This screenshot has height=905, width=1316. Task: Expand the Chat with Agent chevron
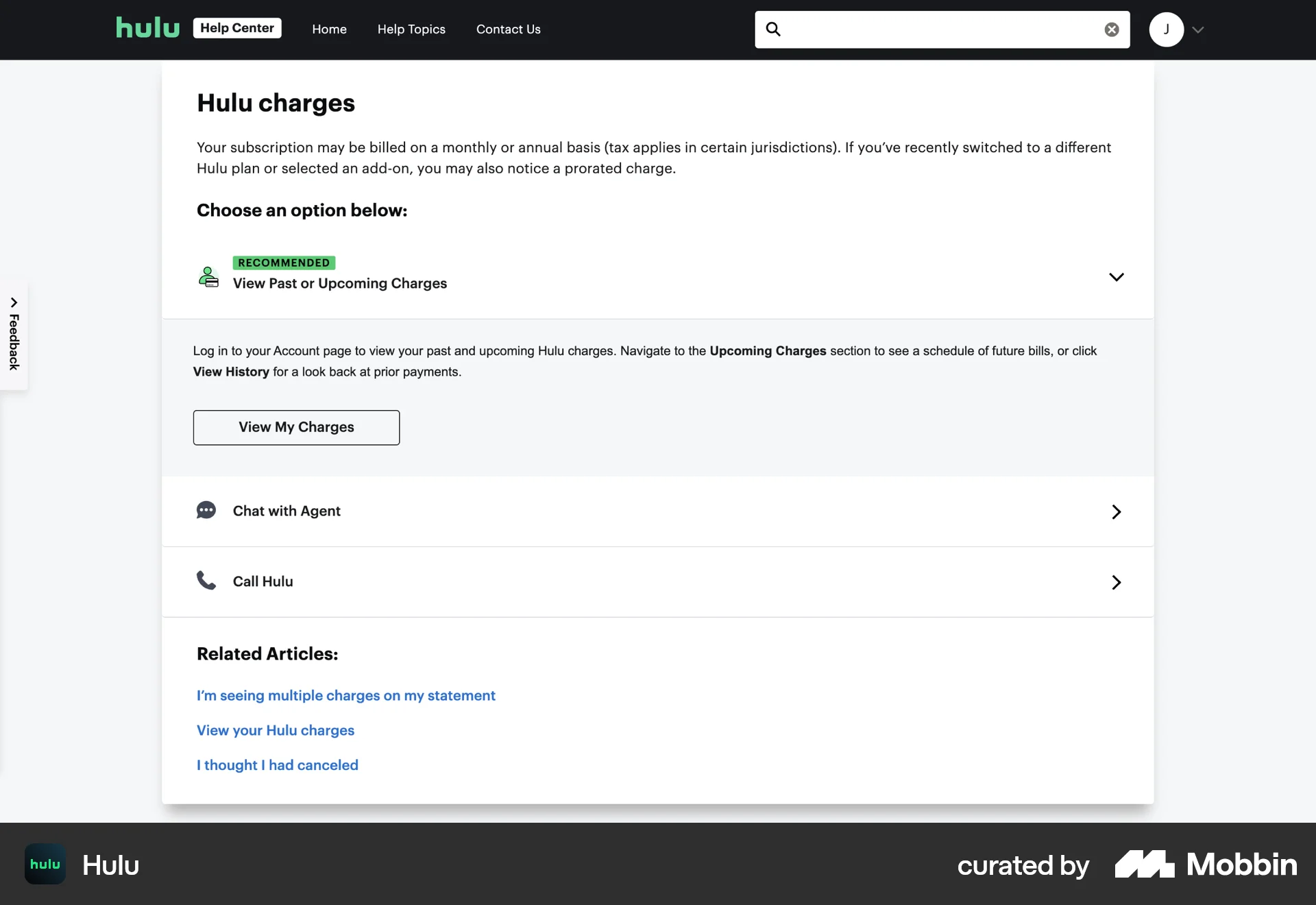[x=1116, y=511]
